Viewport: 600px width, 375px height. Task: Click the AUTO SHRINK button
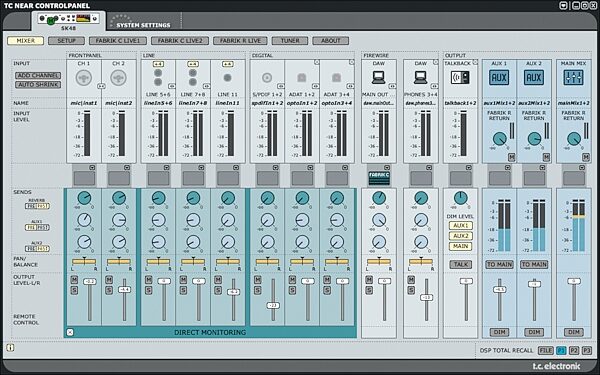pos(38,85)
